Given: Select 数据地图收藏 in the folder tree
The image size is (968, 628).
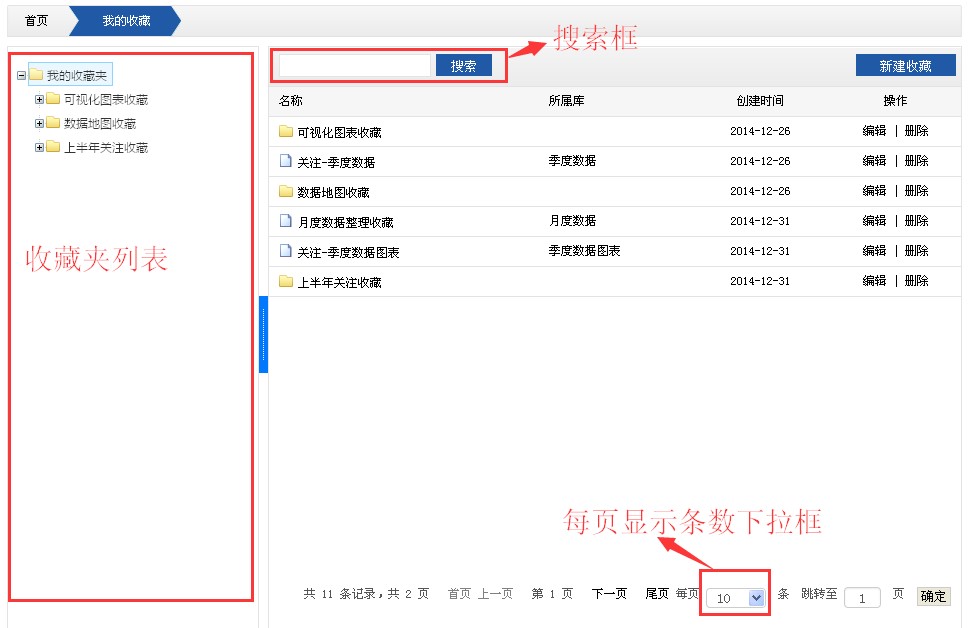Looking at the screenshot, I should (x=100, y=124).
